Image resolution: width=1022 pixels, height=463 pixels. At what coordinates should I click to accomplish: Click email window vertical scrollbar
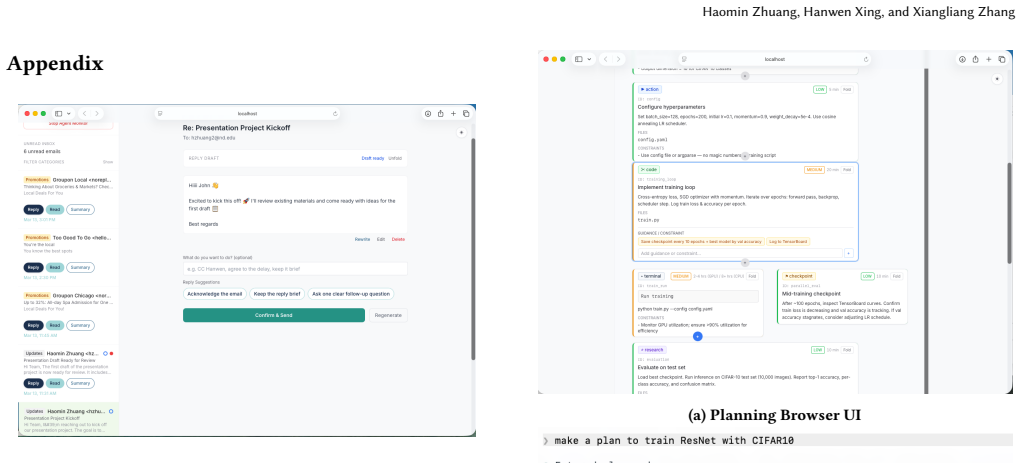473,248
